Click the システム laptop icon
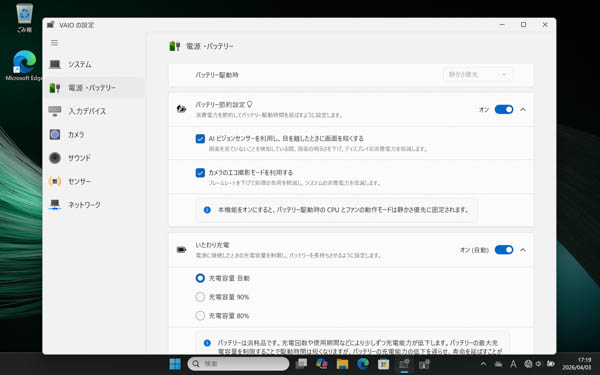 [55, 64]
